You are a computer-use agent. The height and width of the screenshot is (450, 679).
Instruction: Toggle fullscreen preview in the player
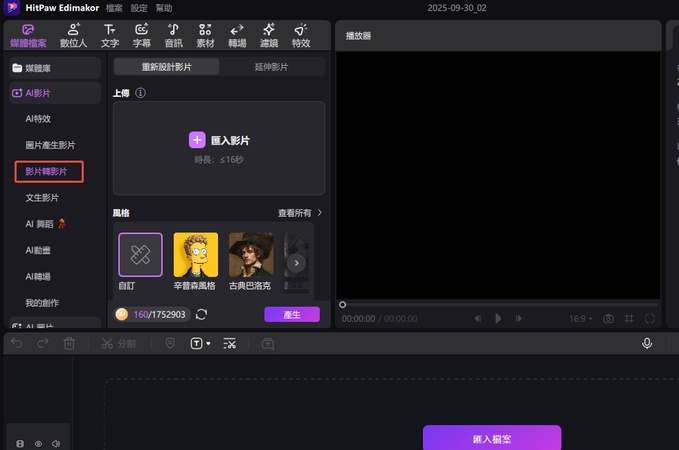(650, 318)
